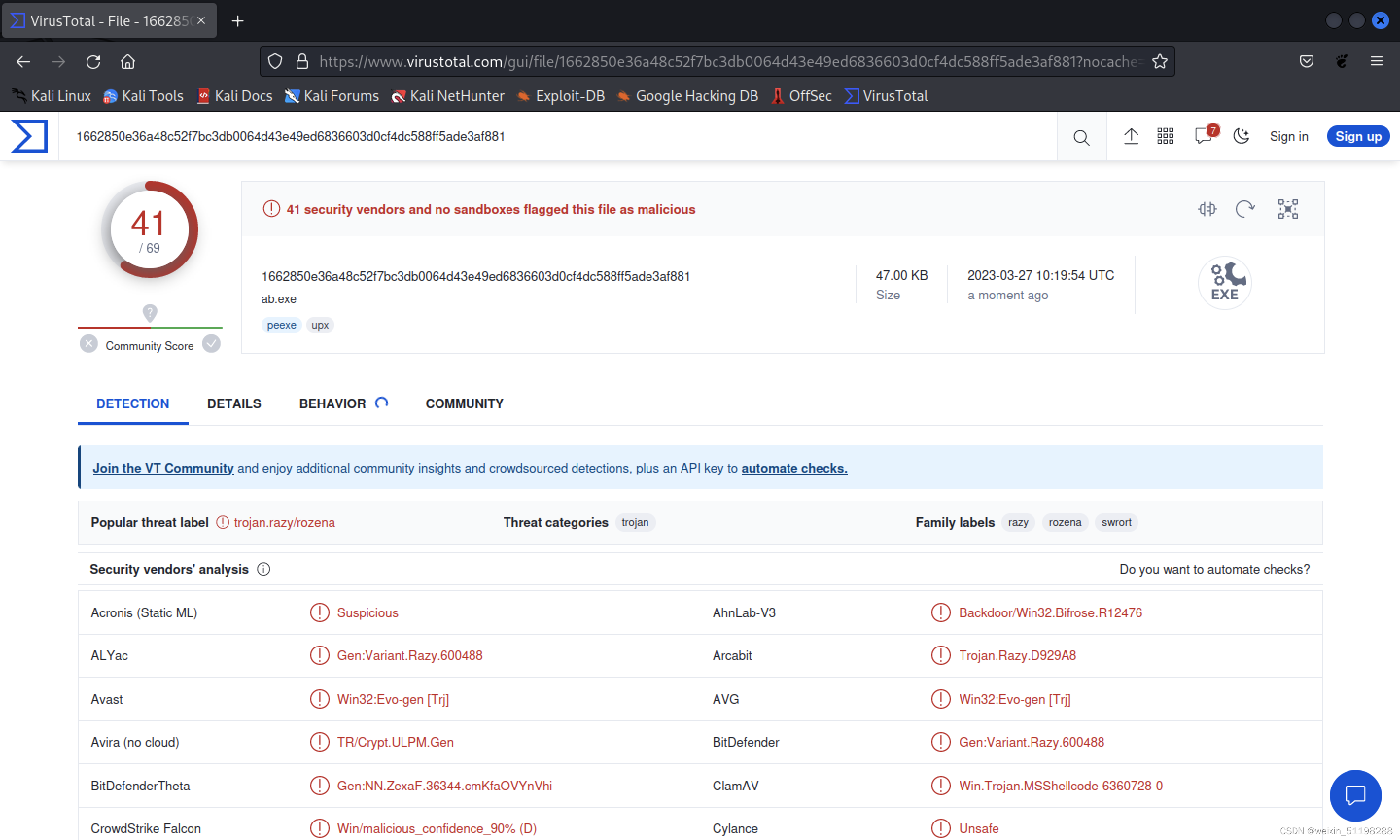Vote harmless with community check icon
Screen dimensions: 1400x840
coord(211,344)
